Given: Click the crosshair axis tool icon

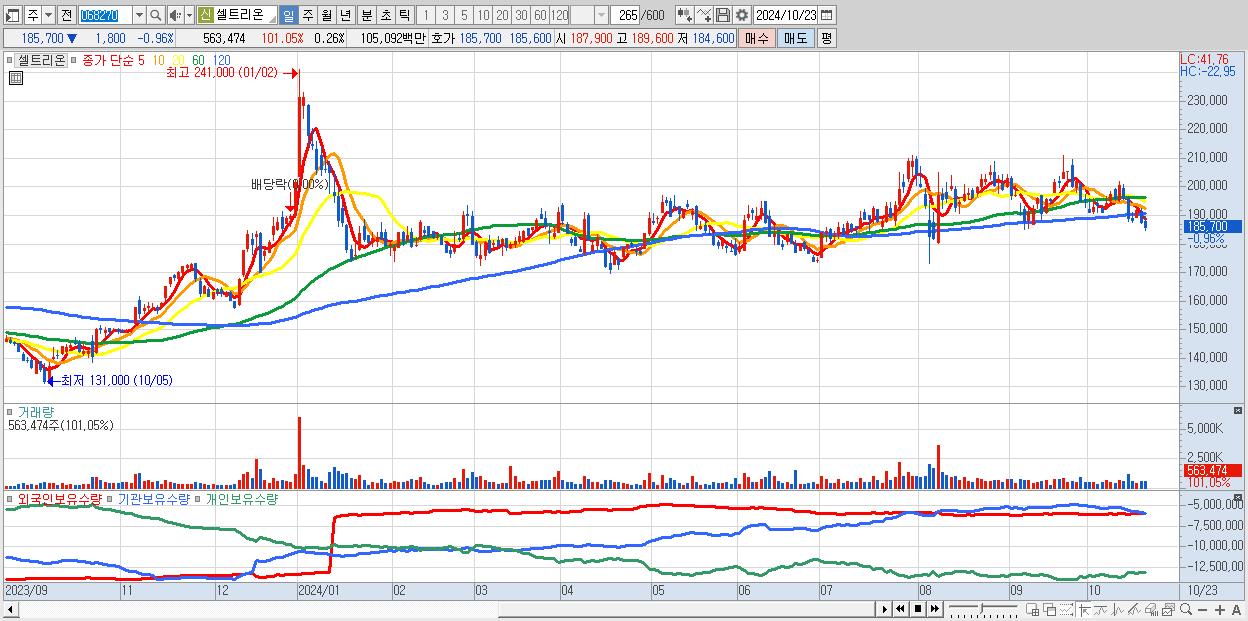Looking at the screenshot, I should pyautogui.click(x=1084, y=610).
